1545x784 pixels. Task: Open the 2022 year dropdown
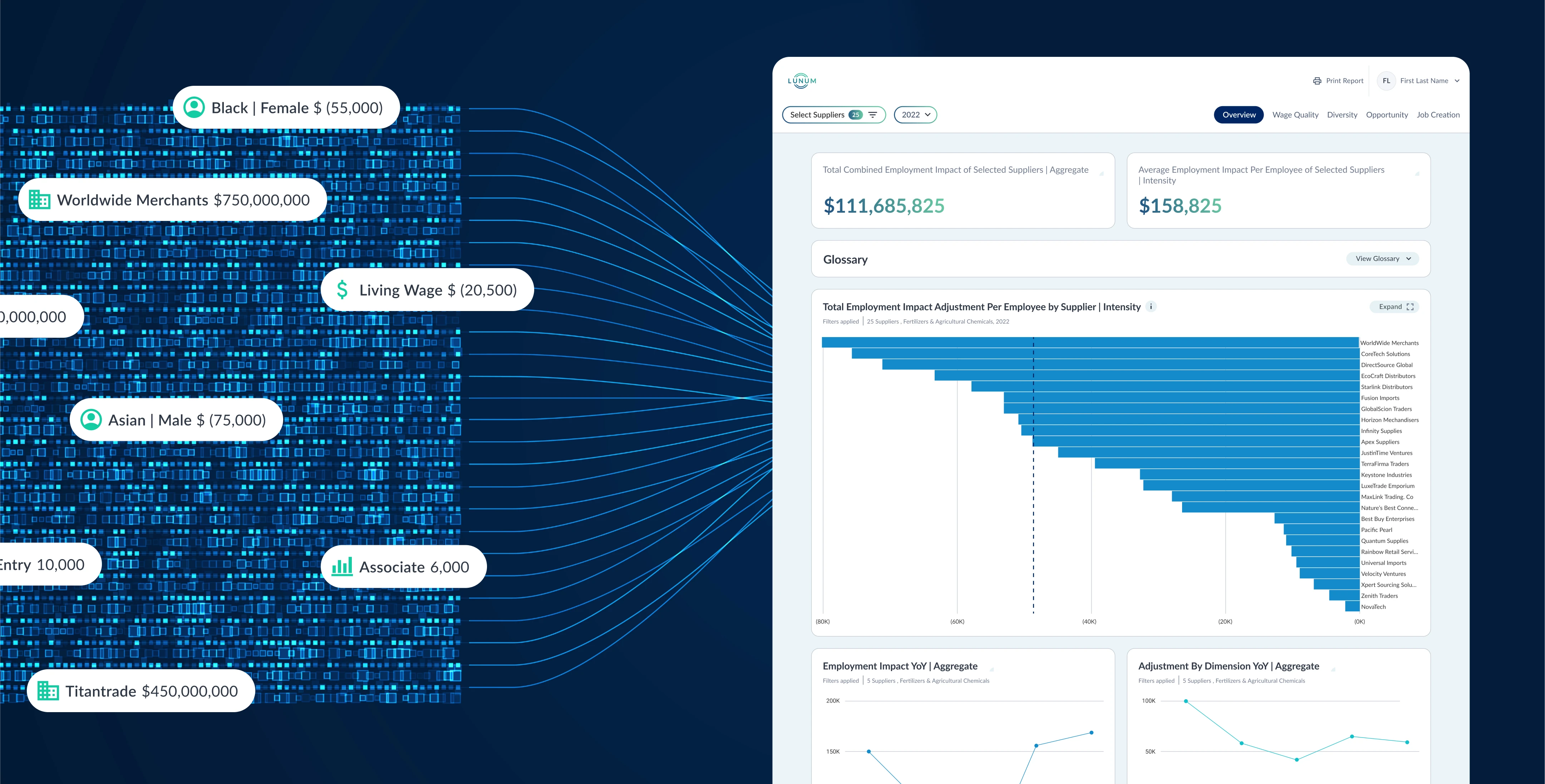point(915,114)
